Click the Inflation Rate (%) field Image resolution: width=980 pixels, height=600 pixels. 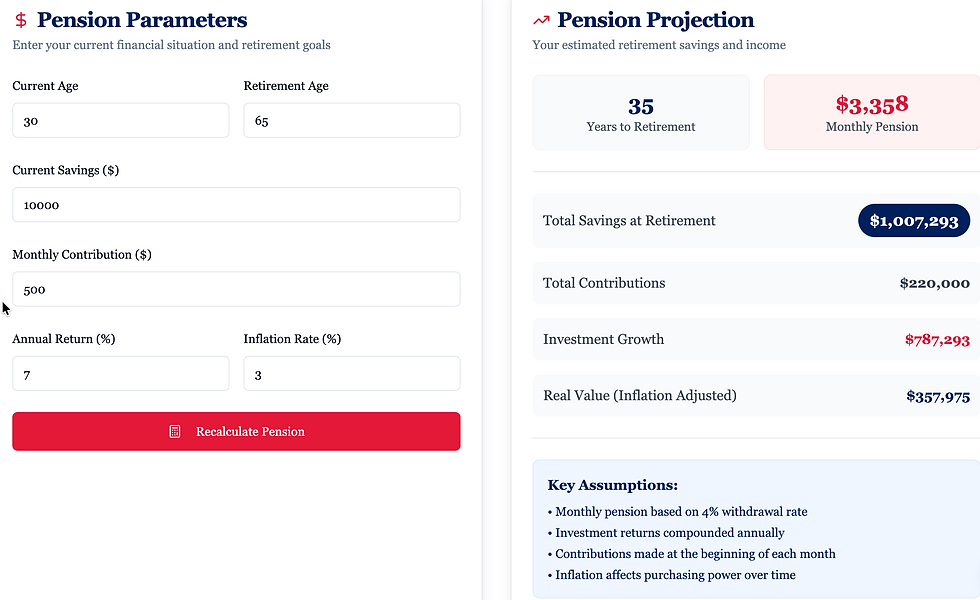[352, 373]
